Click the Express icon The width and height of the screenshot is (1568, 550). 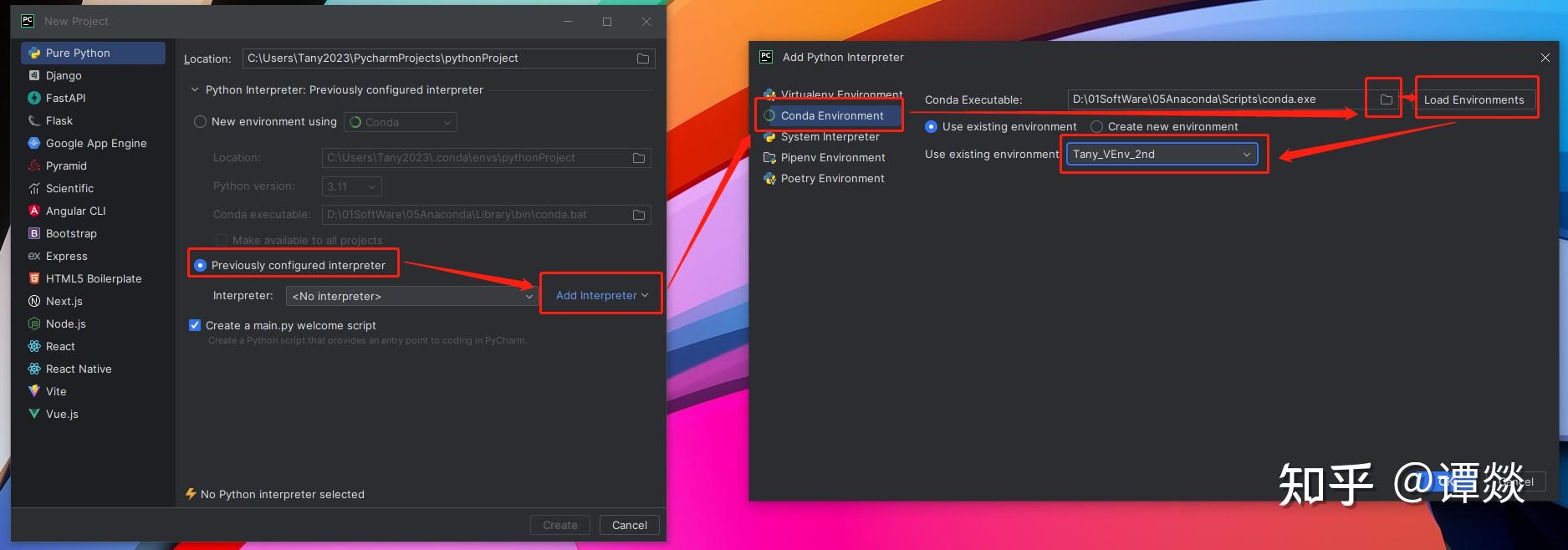pos(34,256)
